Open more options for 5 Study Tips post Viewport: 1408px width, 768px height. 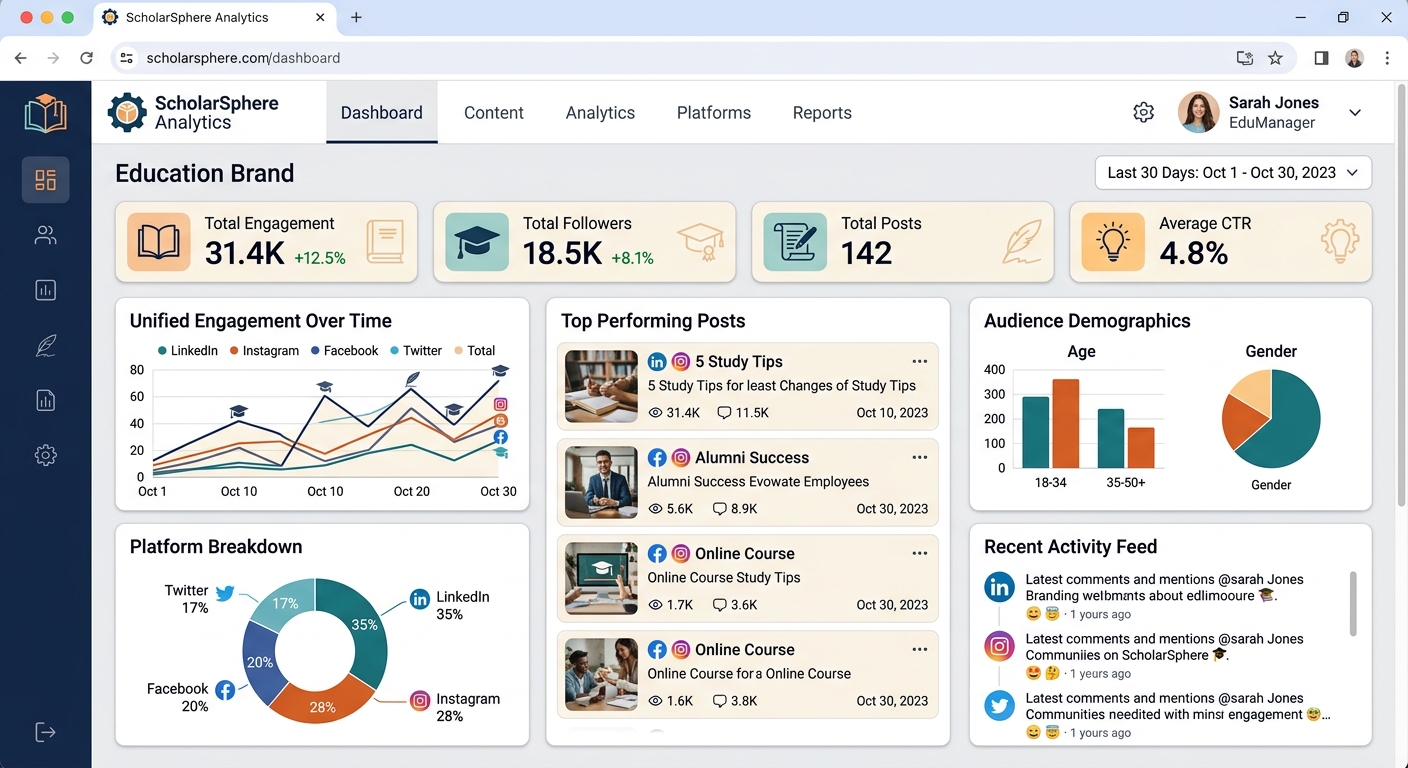click(x=919, y=362)
